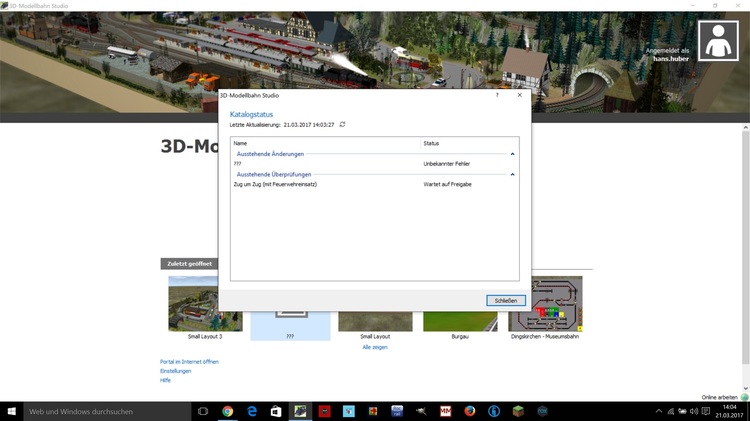Click the 'Wartet auf Freigabe' status cell
750x421 pixels.
click(x=447, y=184)
